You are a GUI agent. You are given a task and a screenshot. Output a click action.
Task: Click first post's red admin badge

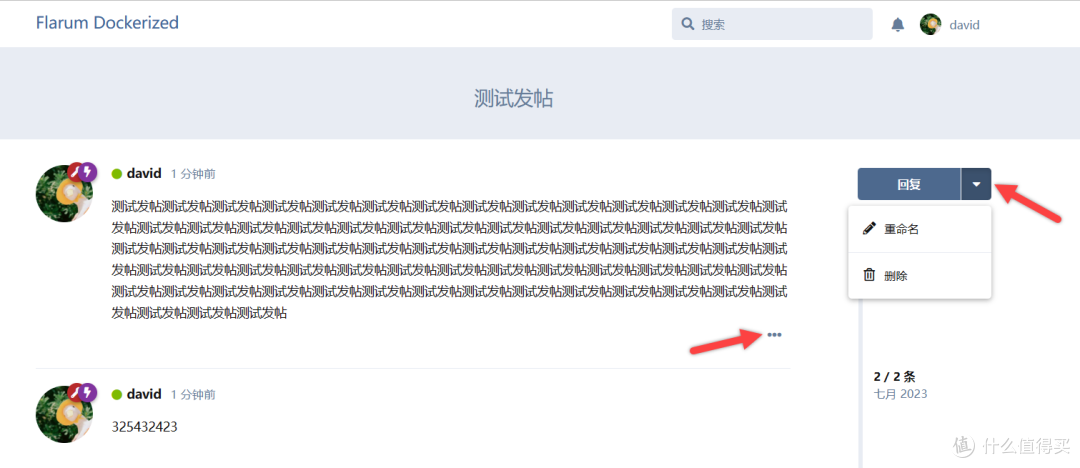[x=74, y=172]
